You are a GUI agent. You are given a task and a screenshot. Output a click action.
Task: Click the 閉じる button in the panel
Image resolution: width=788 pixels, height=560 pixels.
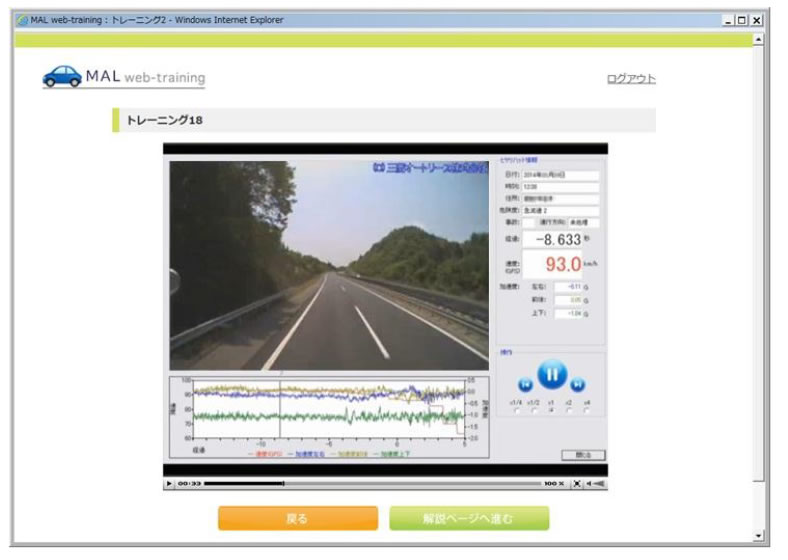(x=582, y=455)
